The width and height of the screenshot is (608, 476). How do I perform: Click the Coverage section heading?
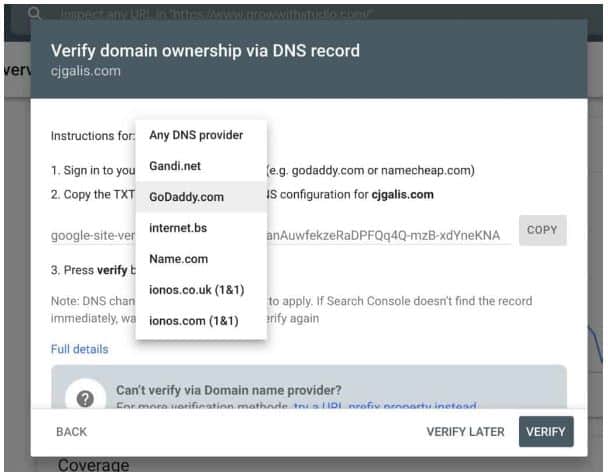click(x=93, y=464)
